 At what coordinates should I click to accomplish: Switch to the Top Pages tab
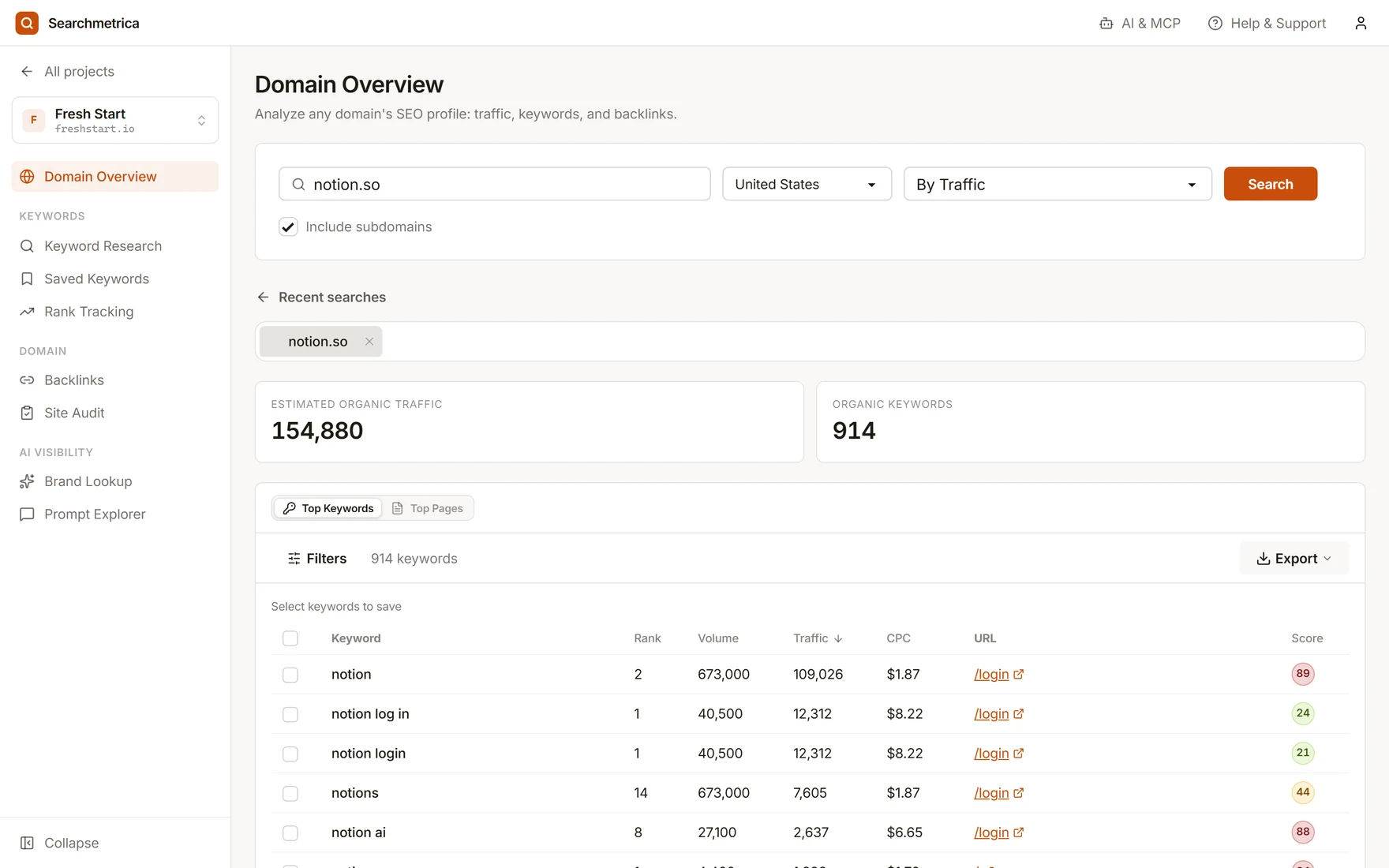(x=428, y=508)
